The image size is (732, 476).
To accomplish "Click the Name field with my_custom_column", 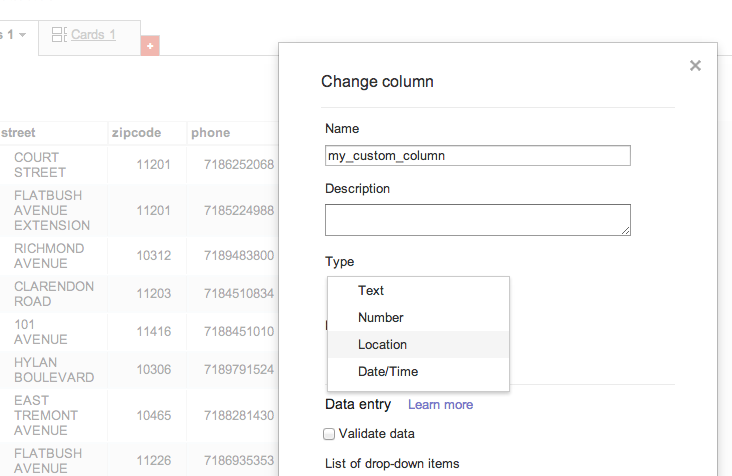I will [478, 155].
